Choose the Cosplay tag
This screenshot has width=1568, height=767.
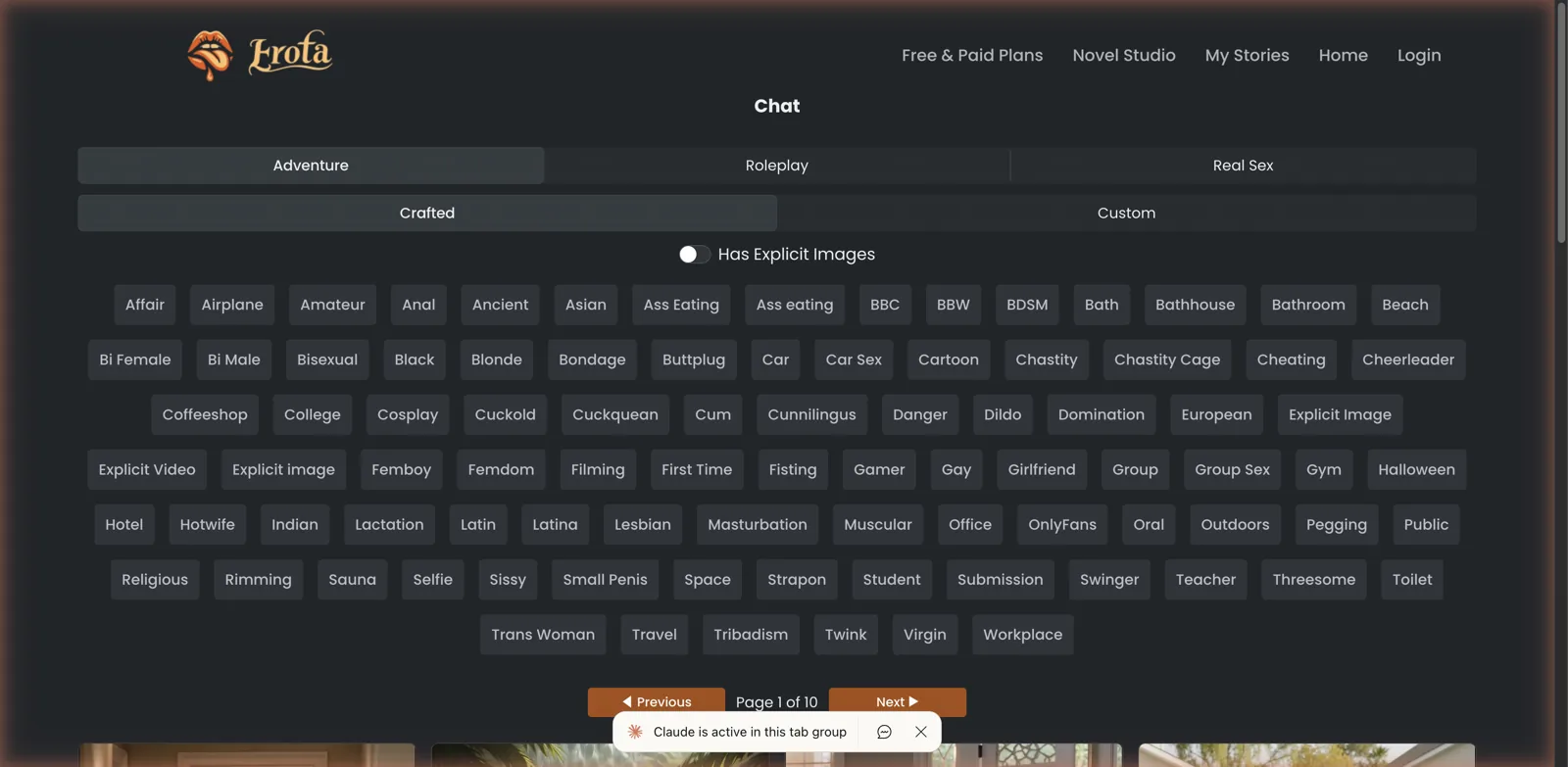pos(408,414)
